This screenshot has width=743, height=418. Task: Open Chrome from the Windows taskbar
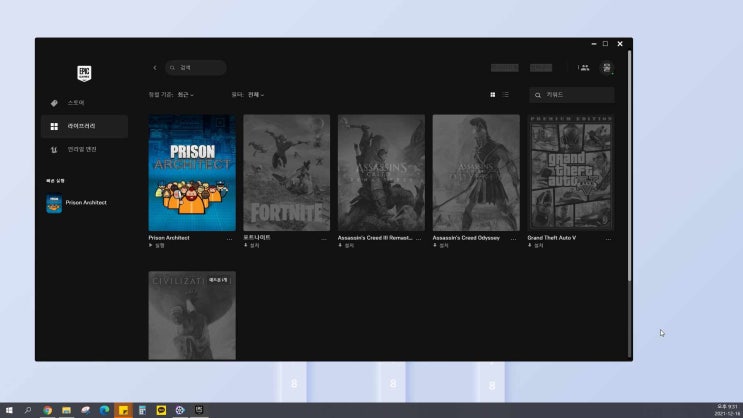tap(47, 410)
